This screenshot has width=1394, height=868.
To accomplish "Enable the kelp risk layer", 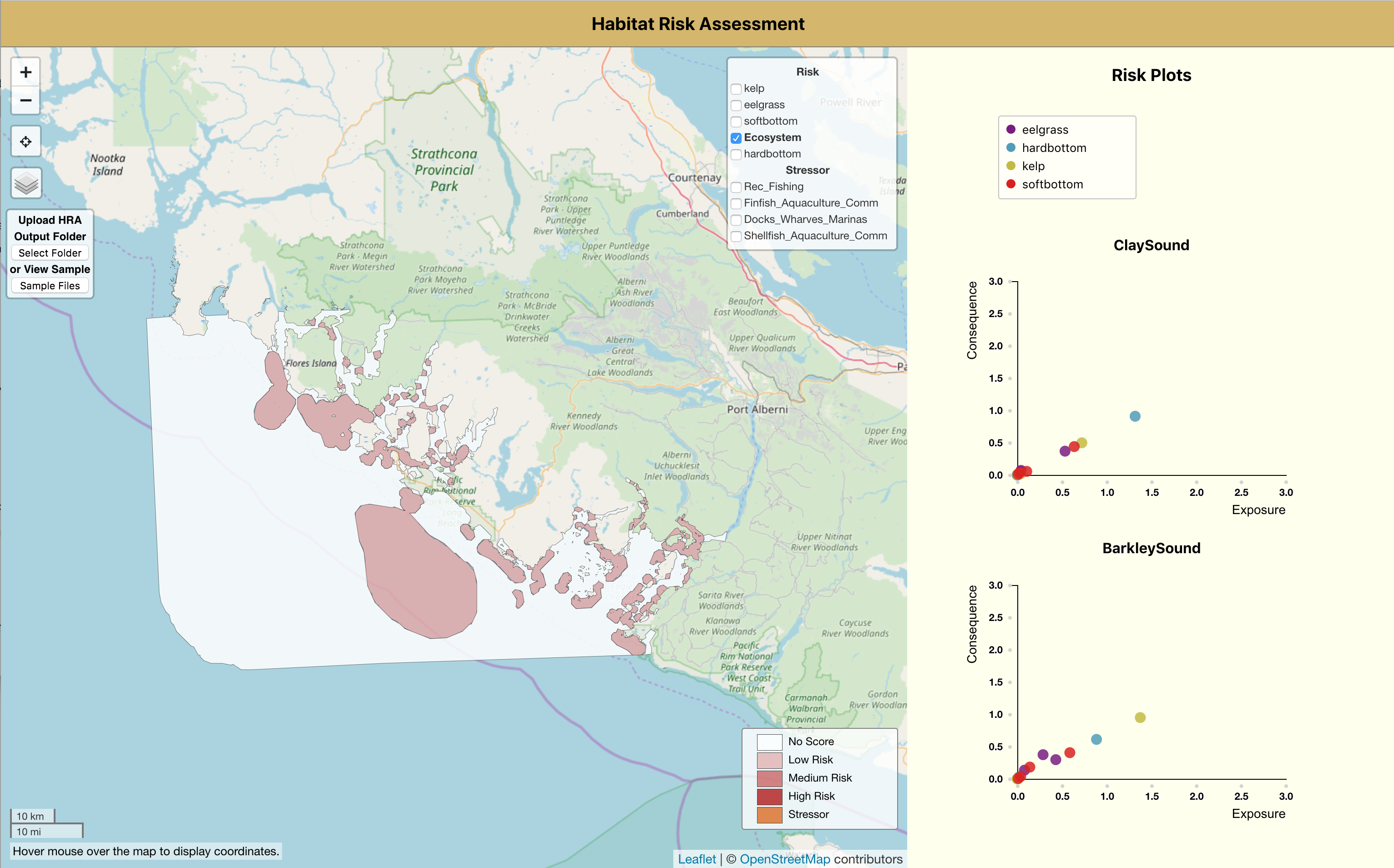I will click(x=736, y=89).
